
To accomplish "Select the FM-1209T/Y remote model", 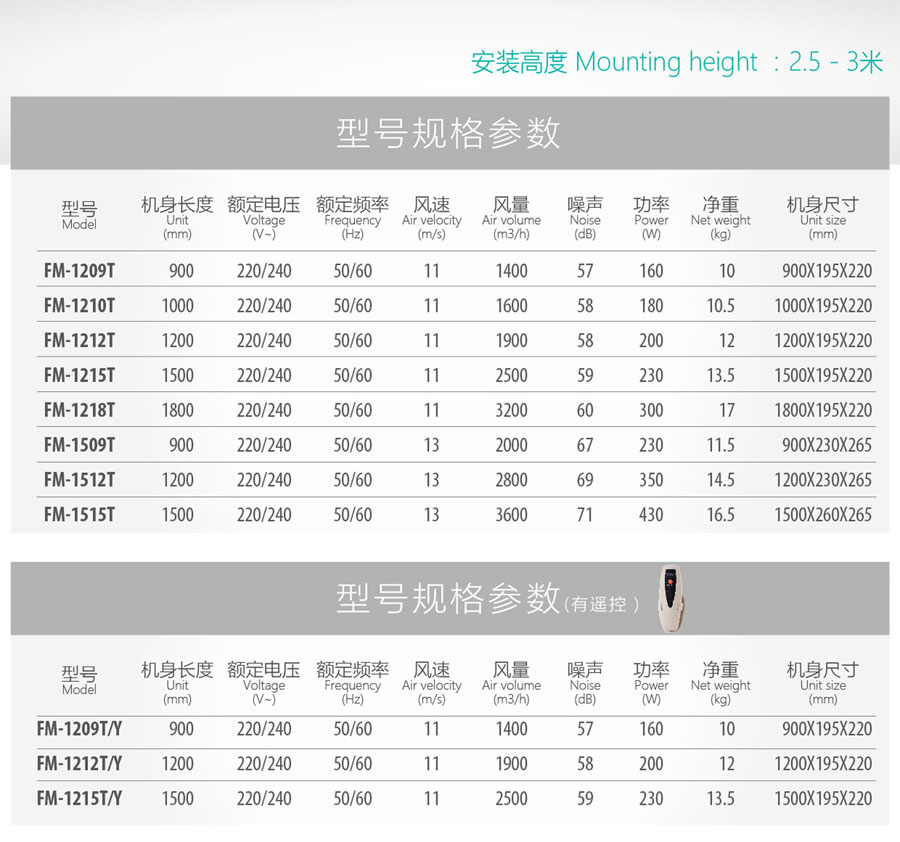I will point(79,729).
